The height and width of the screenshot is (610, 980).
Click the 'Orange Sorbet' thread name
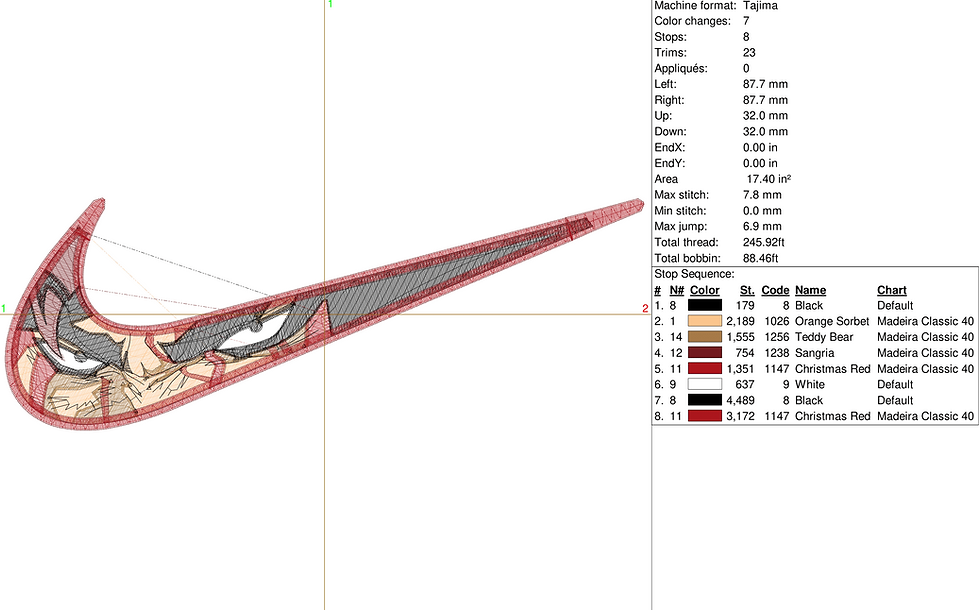[831, 321]
